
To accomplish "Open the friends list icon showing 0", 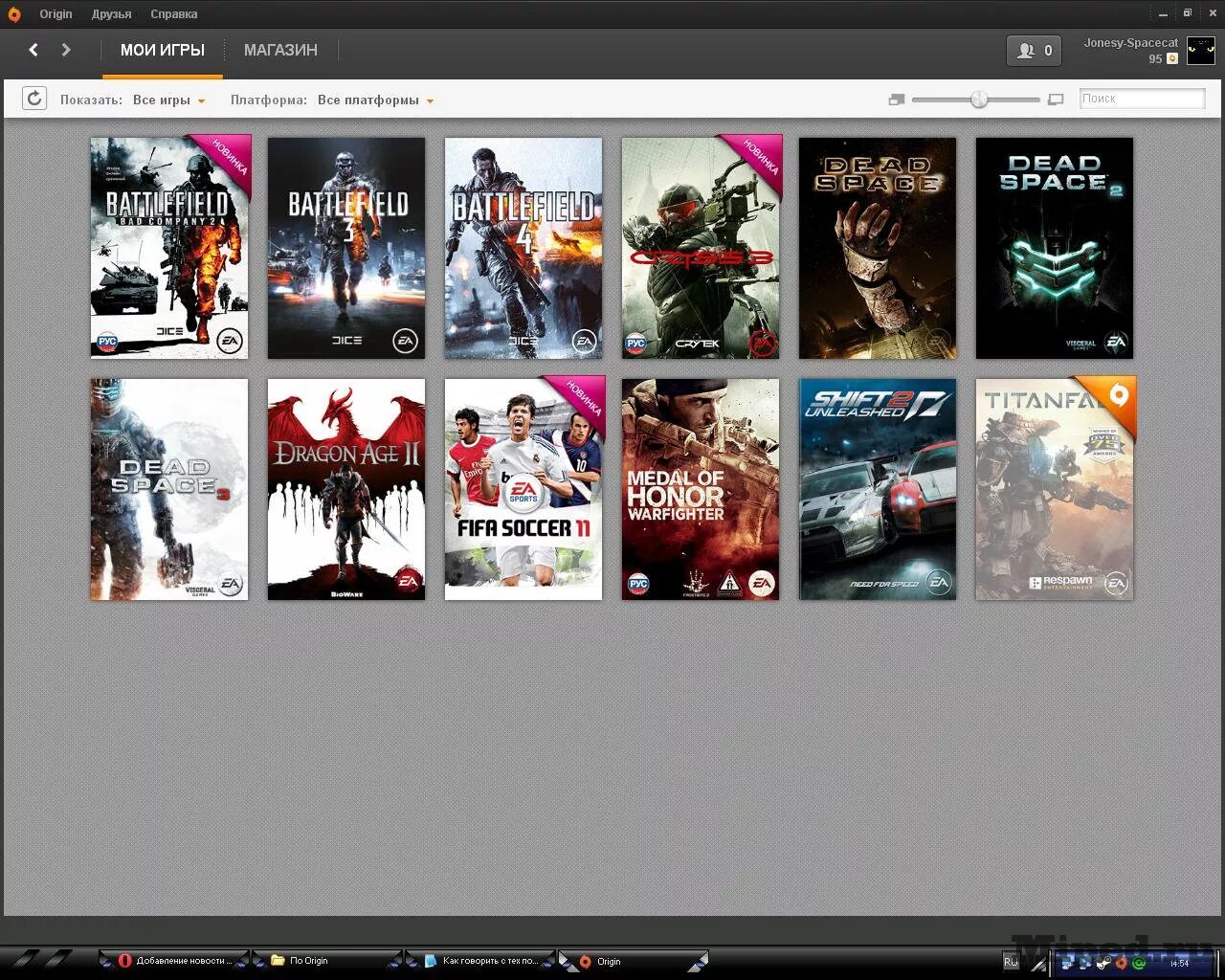I will click(1034, 50).
